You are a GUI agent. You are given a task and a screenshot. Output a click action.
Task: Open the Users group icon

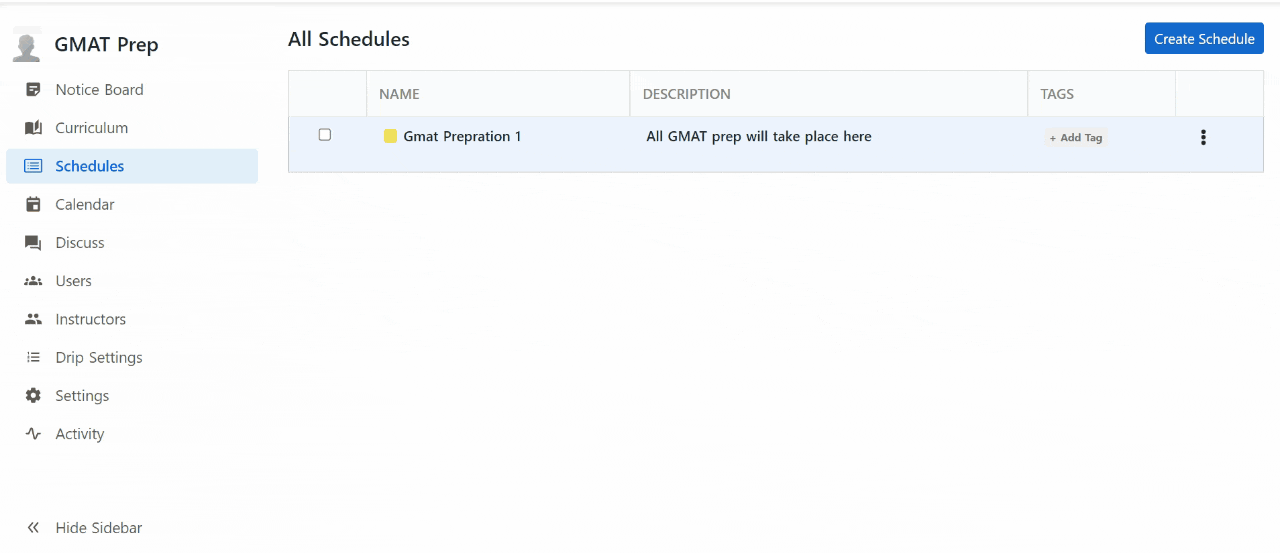click(x=33, y=281)
